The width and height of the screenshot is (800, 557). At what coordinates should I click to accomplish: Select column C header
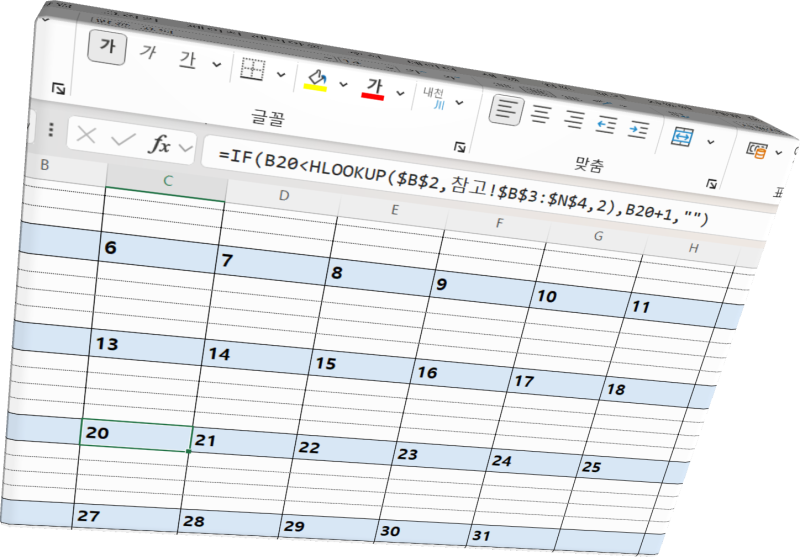(167, 181)
